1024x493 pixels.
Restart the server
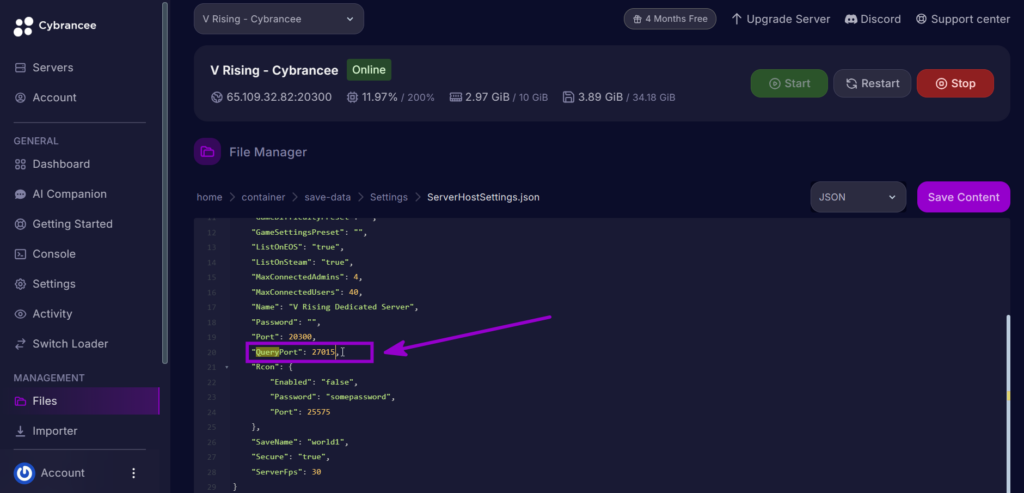(872, 84)
